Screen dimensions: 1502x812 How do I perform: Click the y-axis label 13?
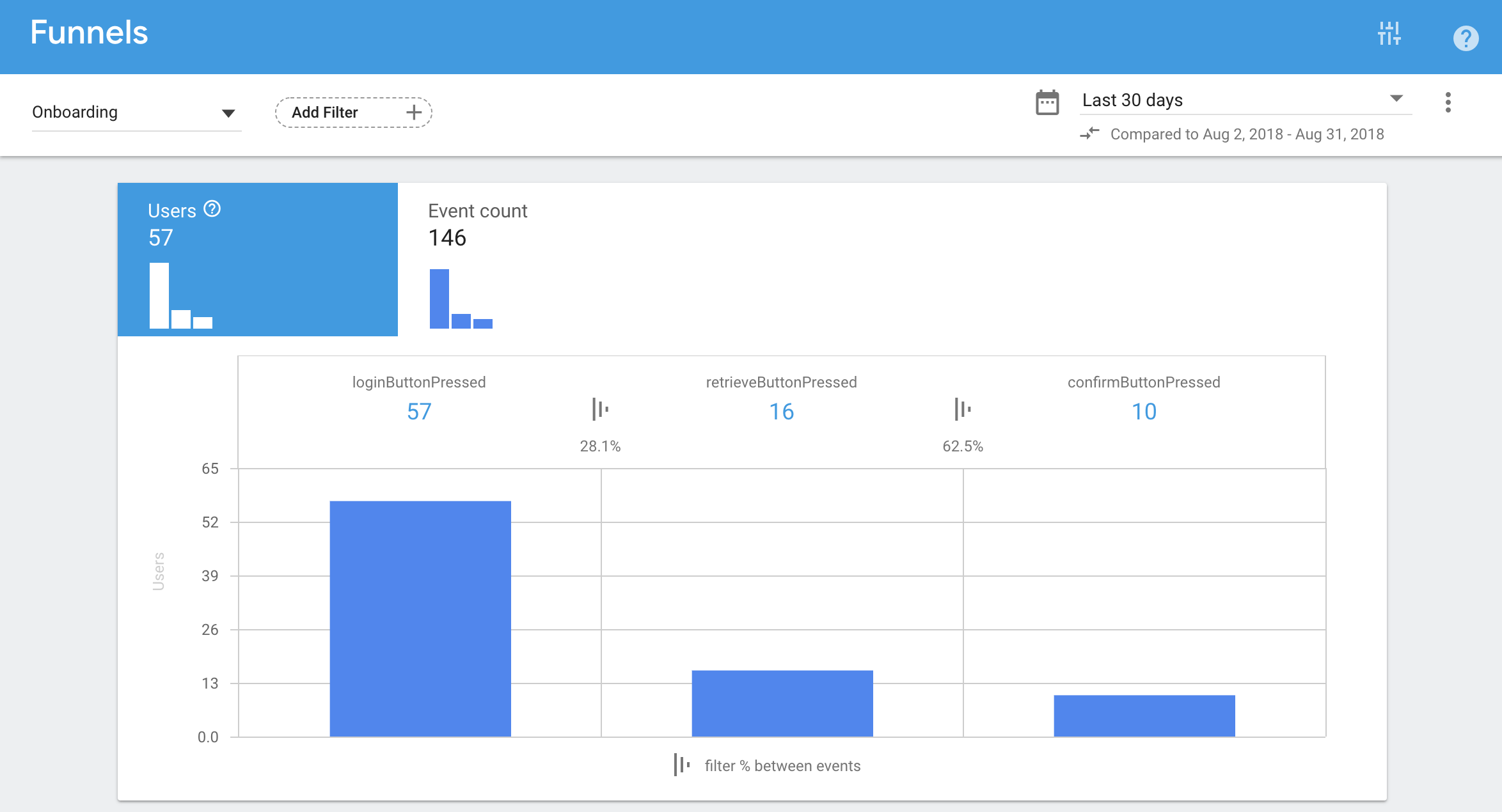(x=210, y=683)
